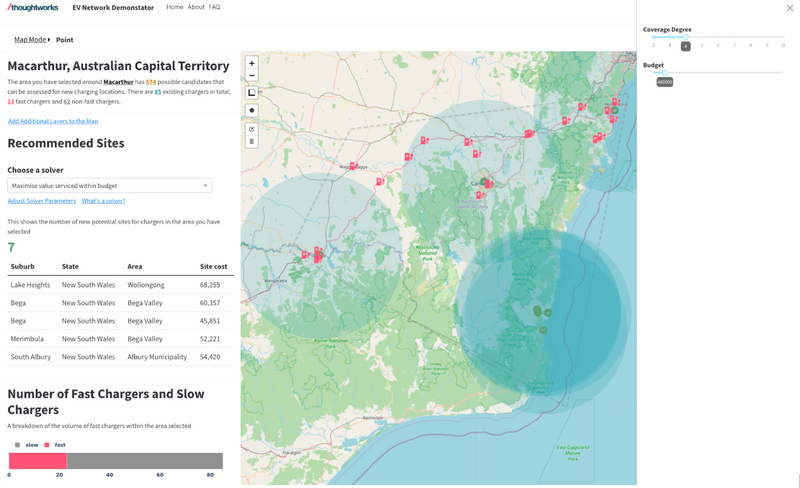Select the draw rectangle map tool
This screenshot has height=488, width=800.
[252, 92]
